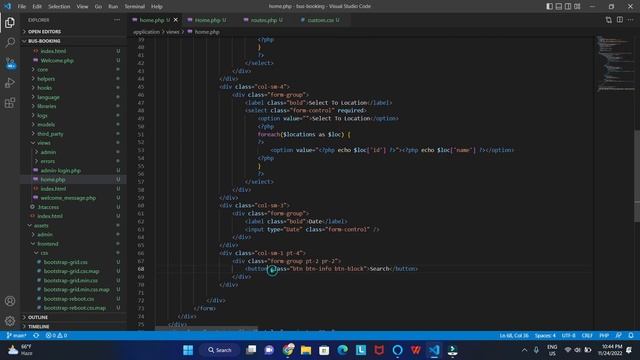This screenshot has height=360, width=640.
Task: Click the git branch indicator in status bar
Action: 16,336
